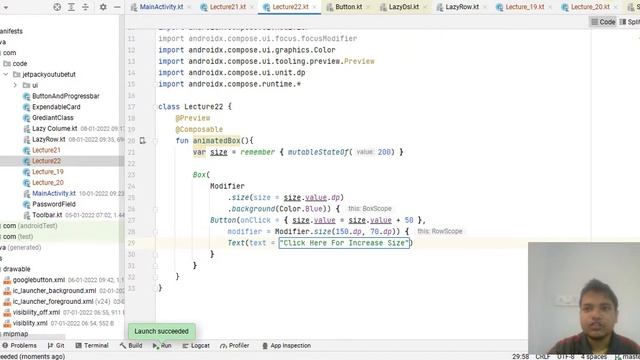640x360 pixels.
Task: Click the collapse all icon in project panel
Action: coord(85,7)
